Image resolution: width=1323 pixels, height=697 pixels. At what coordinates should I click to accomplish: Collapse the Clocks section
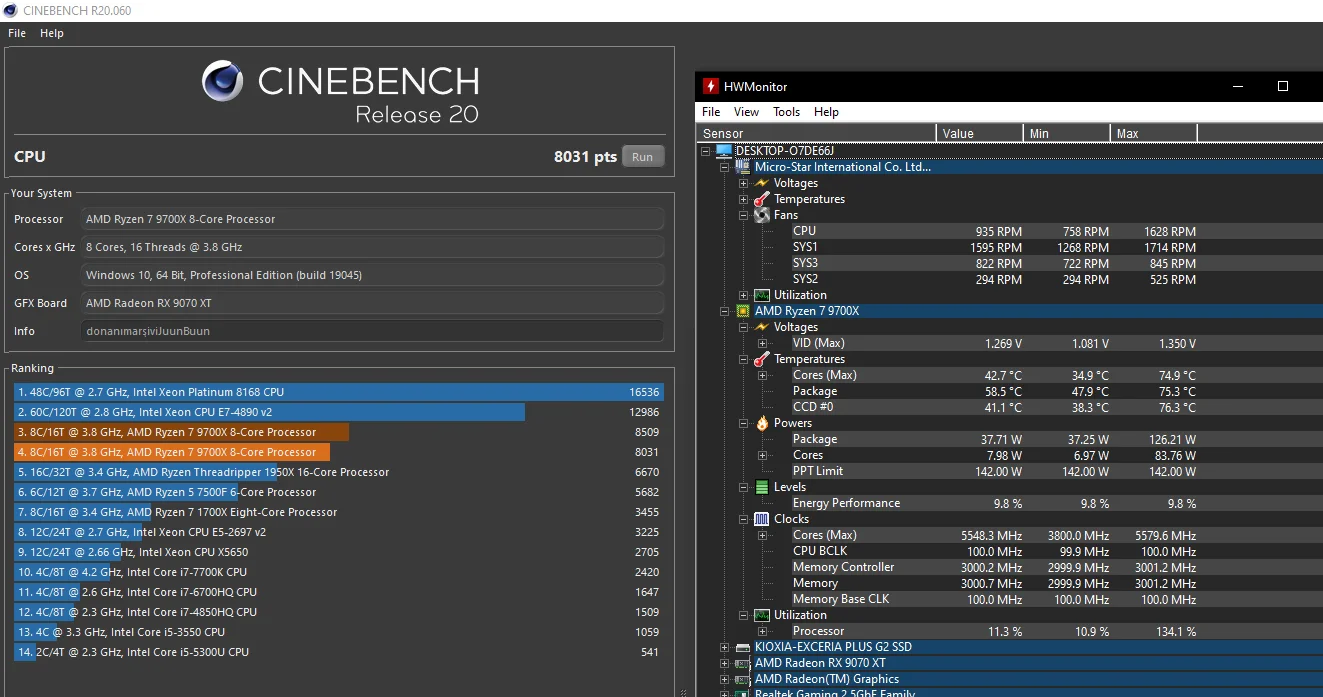743,519
